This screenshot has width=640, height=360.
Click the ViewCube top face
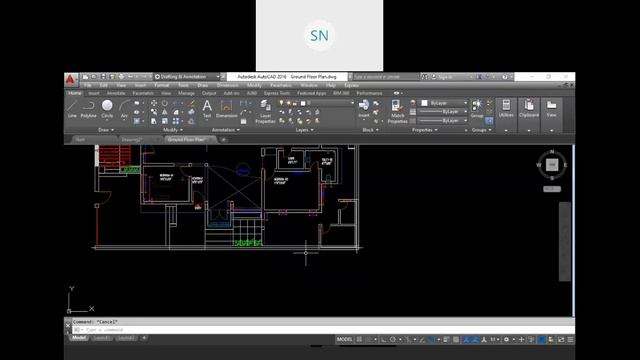552,165
